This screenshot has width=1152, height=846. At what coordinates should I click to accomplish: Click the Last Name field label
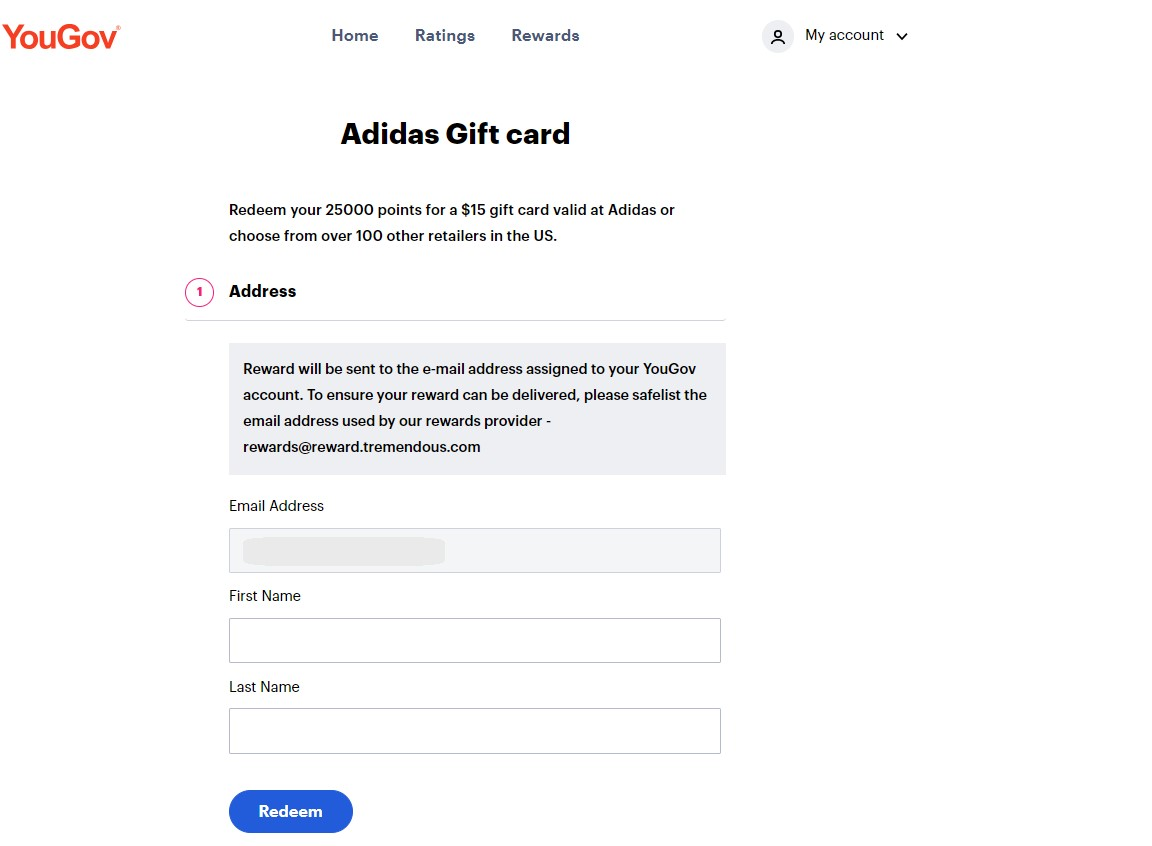pos(264,687)
